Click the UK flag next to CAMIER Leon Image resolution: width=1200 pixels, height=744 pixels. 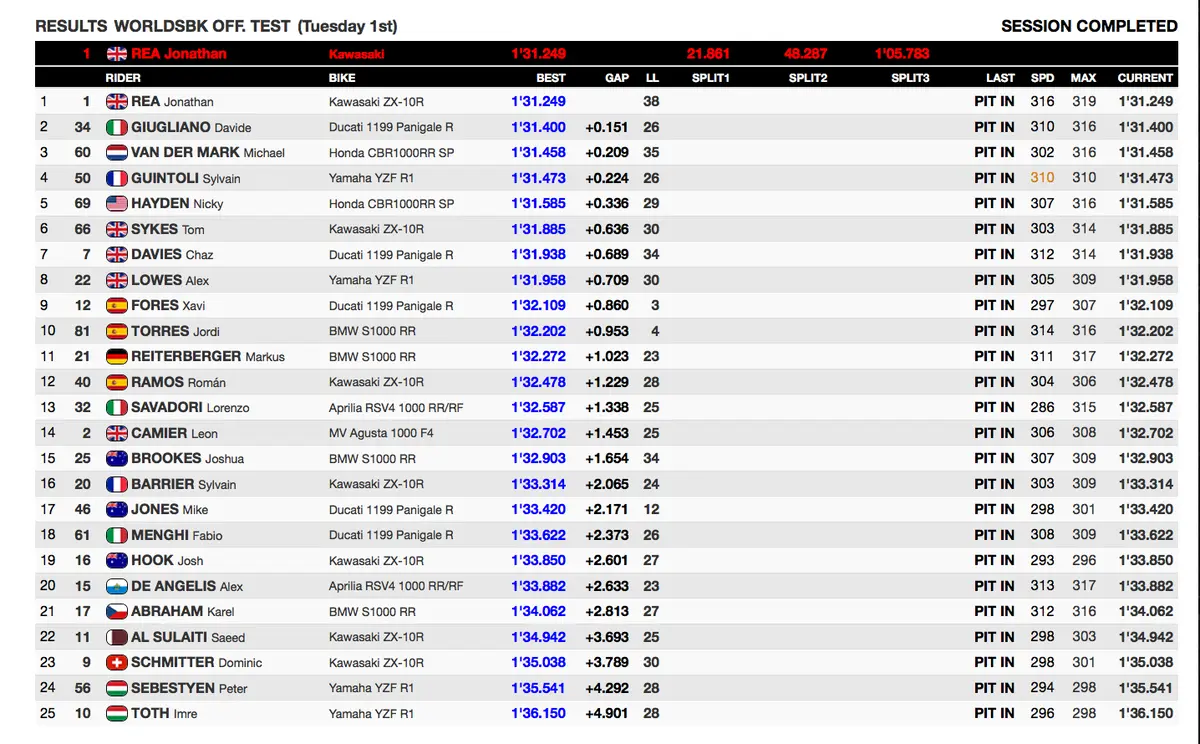click(x=117, y=433)
